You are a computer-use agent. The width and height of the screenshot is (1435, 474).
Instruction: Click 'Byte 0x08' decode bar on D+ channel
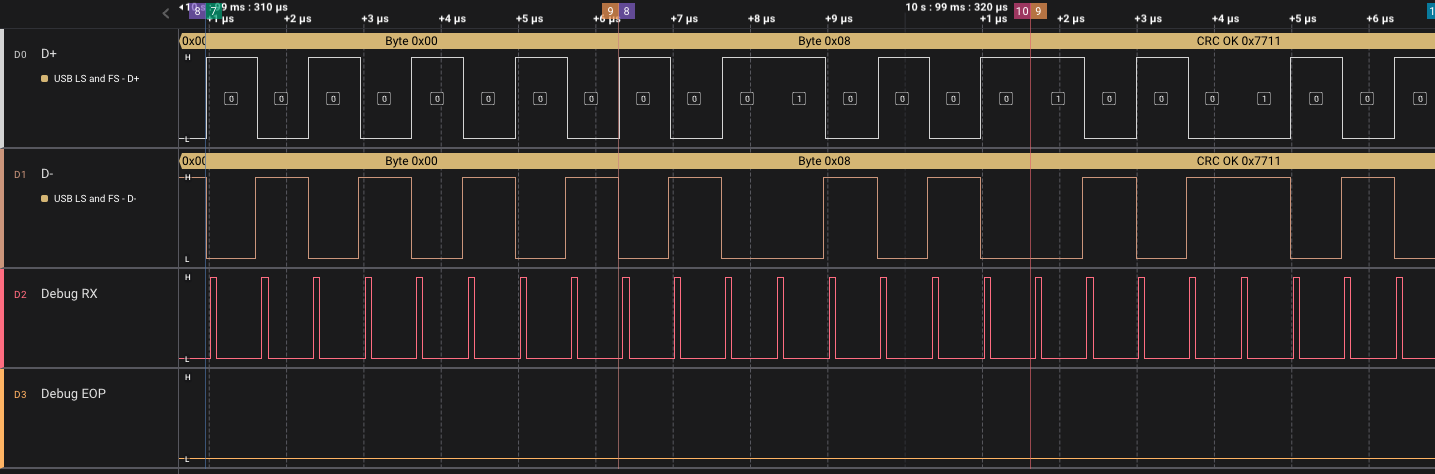pos(824,41)
